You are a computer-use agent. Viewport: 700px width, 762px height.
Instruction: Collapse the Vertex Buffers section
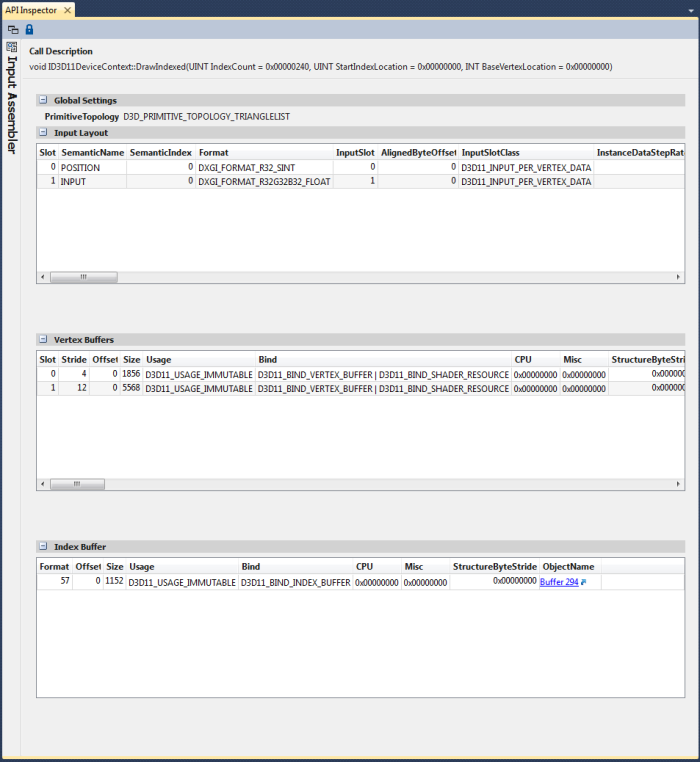[x=42, y=340]
